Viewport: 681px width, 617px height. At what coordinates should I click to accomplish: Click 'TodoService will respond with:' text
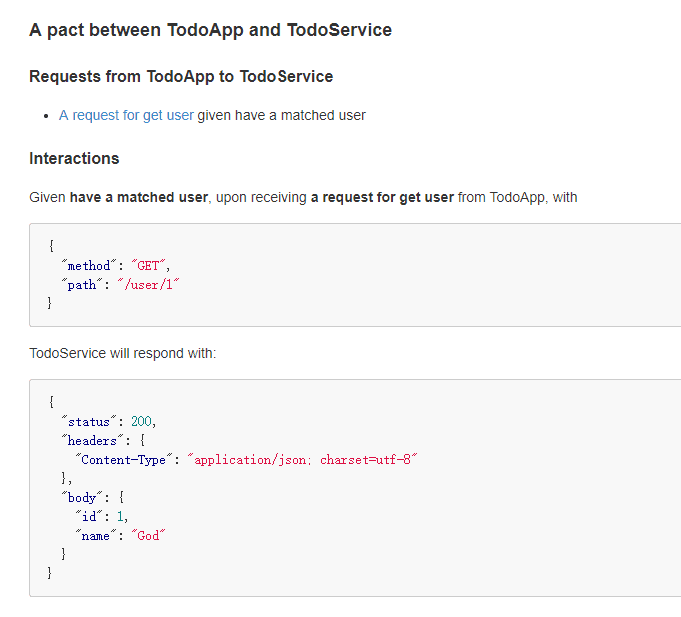[122, 353]
